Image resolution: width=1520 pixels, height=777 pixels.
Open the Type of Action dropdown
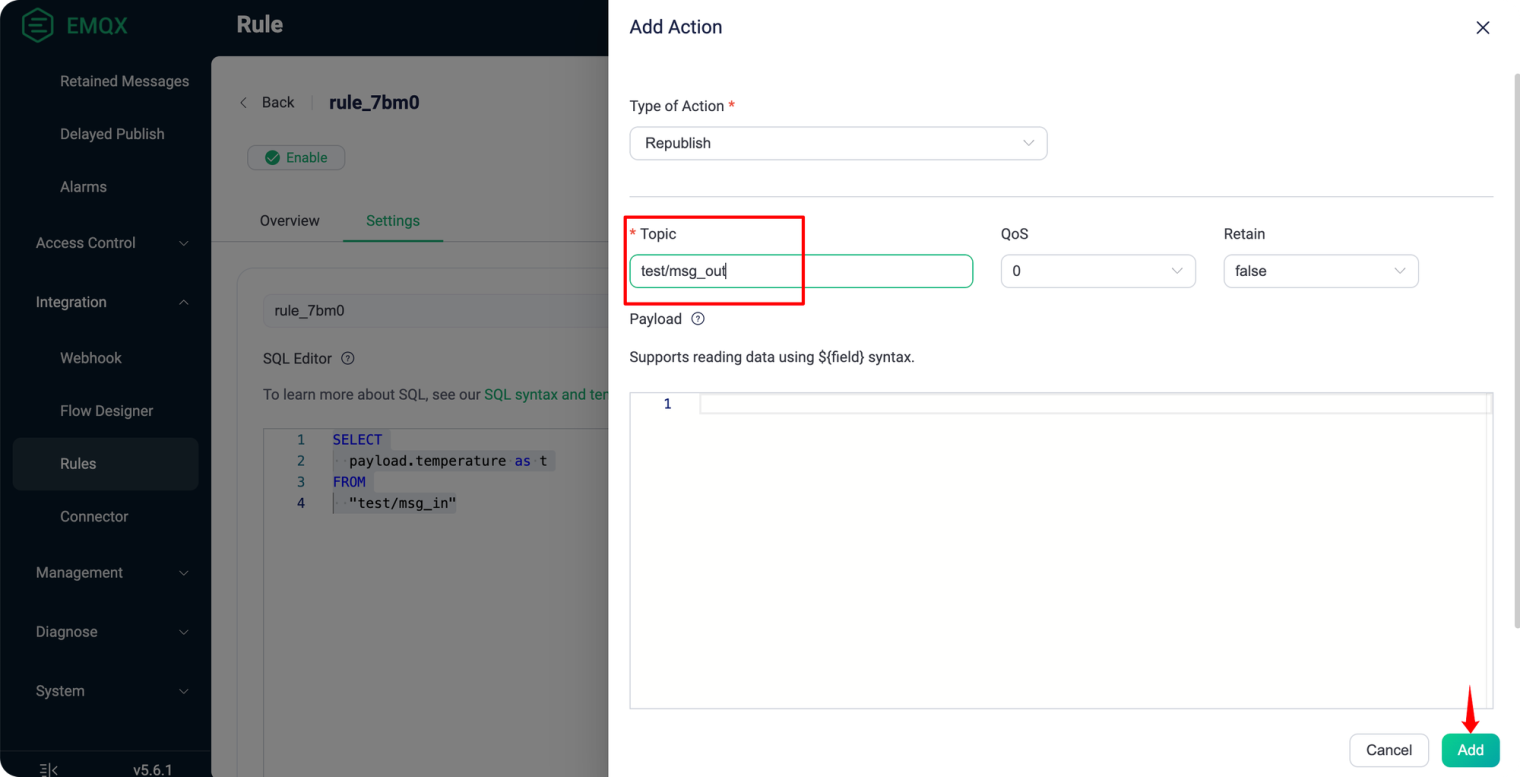coord(838,143)
